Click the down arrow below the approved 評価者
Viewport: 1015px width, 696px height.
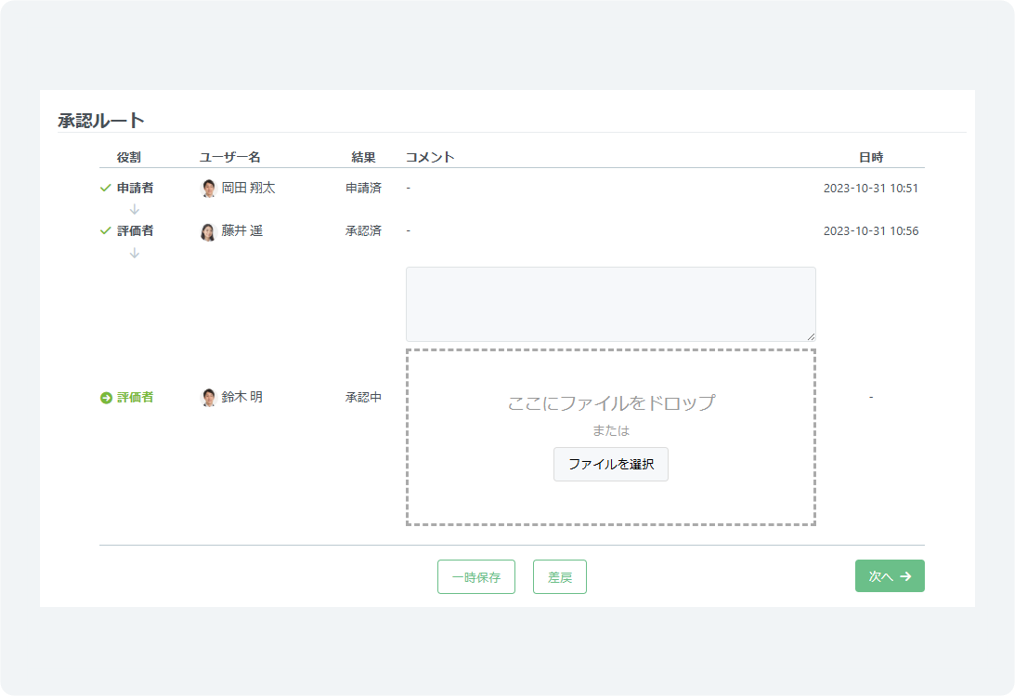pyautogui.click(x=135, y=253)
